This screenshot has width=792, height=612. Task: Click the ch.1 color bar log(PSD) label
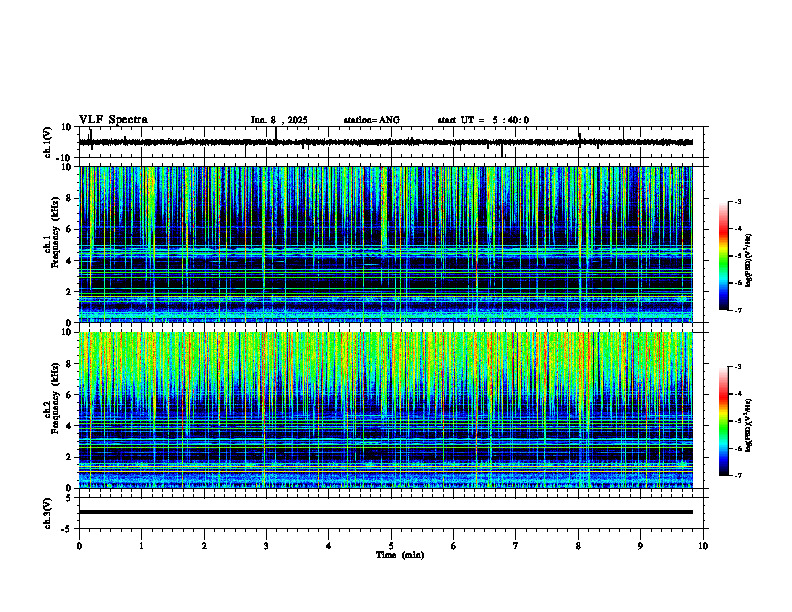(749, 261)
